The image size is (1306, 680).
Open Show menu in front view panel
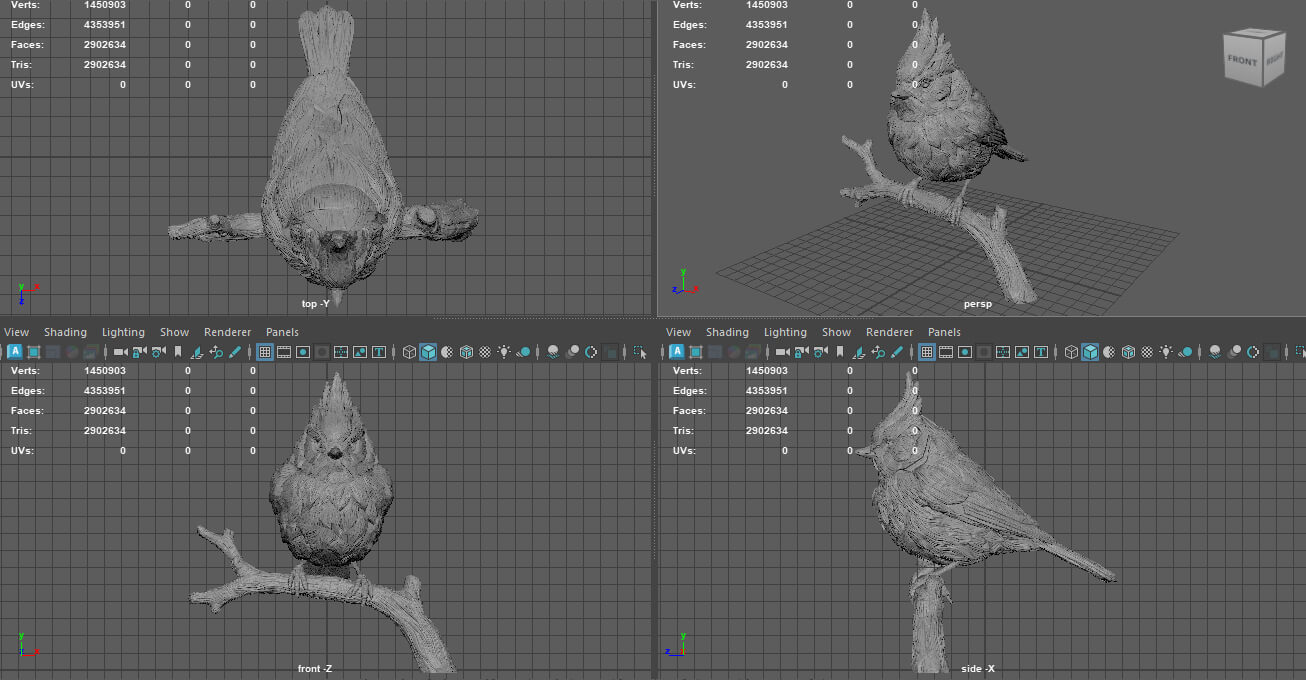point(174,332)
